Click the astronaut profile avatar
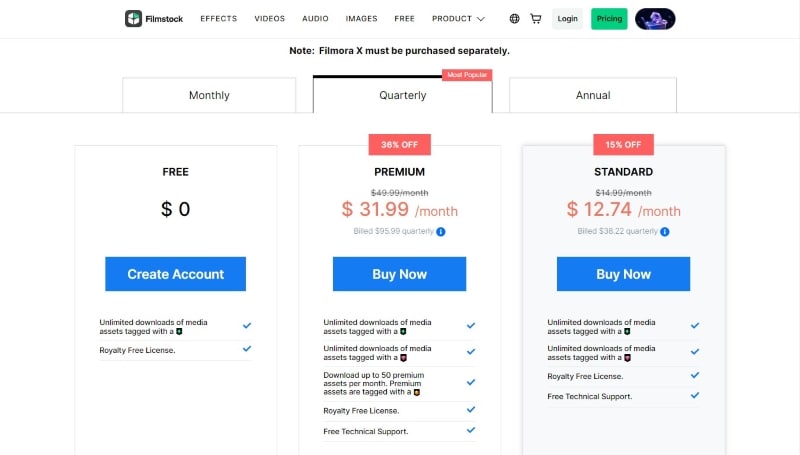This screenshot has height=455, width=800. click(x=655, y=19)
